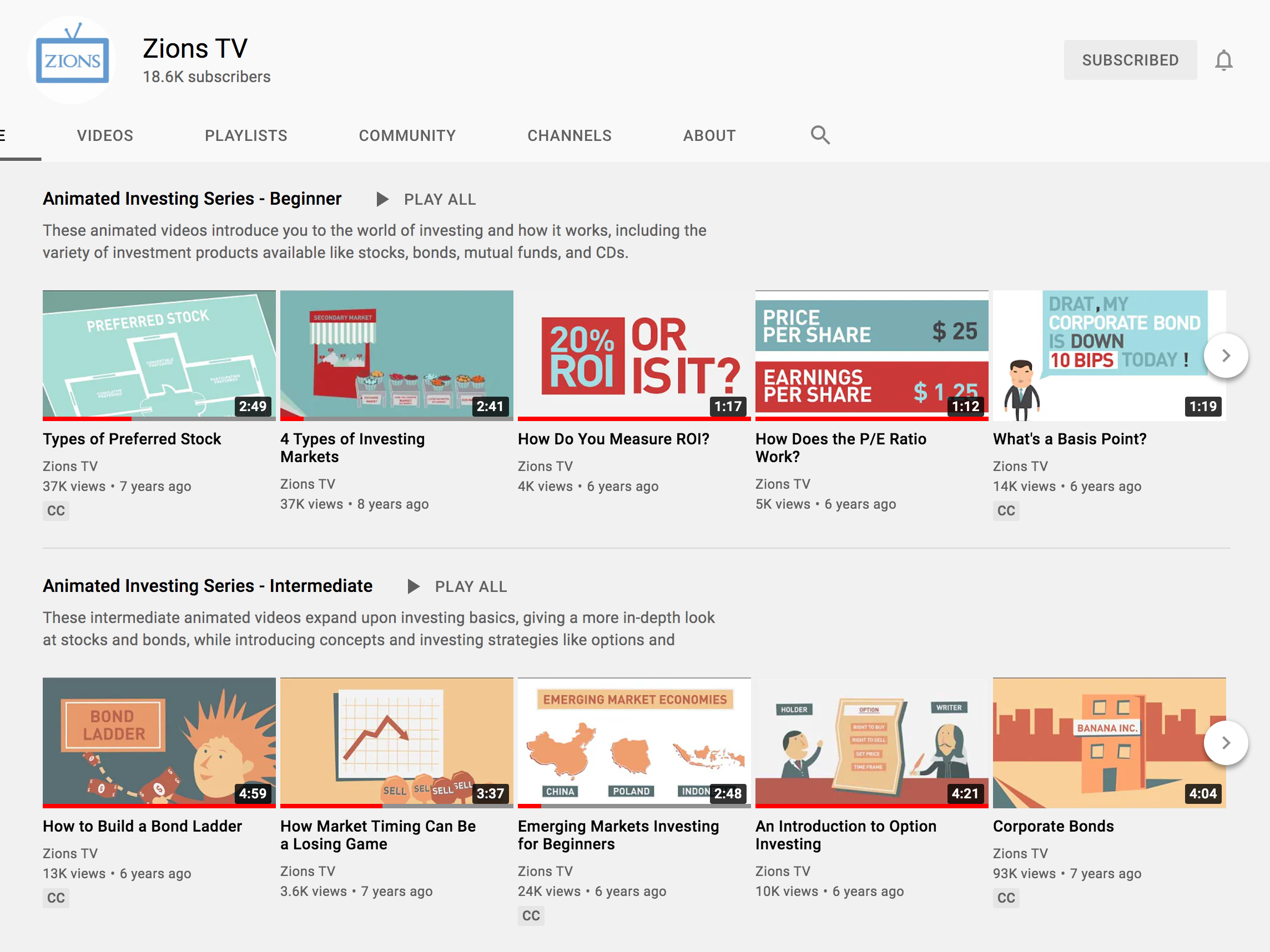Open How Does the P/E Ratio Work? title

[x=841, y=448]
